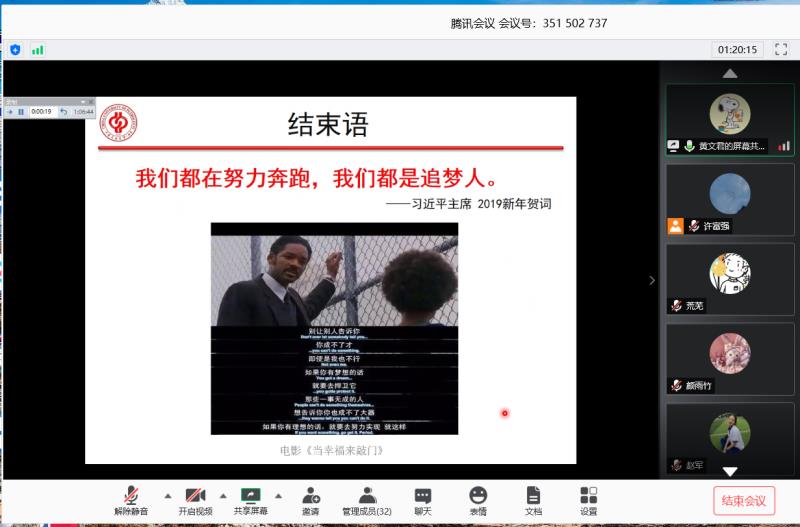Unmute microphone with 解除静音 button
Image resolution: width=800 pixels, height=527 pixels.
coord(131,500)
